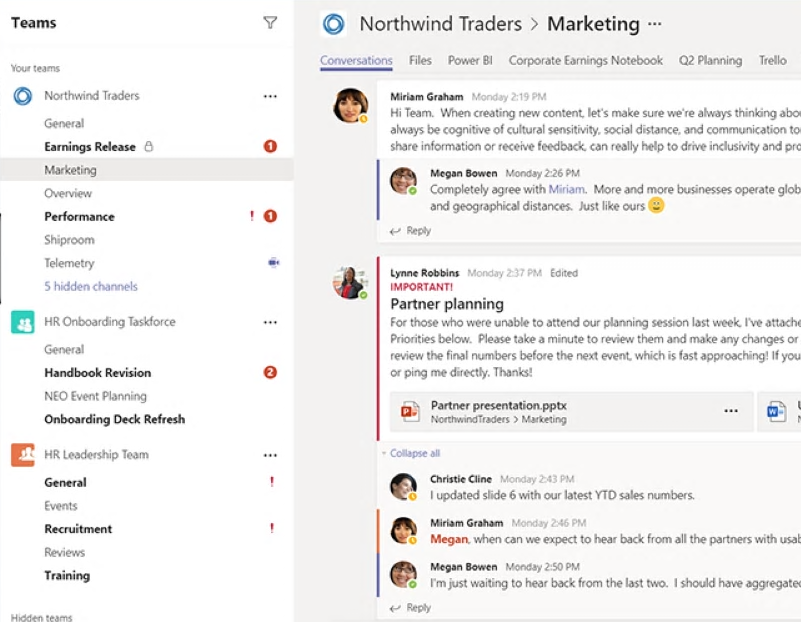This screenshot has height=622, width=801.
Task: Click the red notification badge on Performance
Action: tap(270, 217)
